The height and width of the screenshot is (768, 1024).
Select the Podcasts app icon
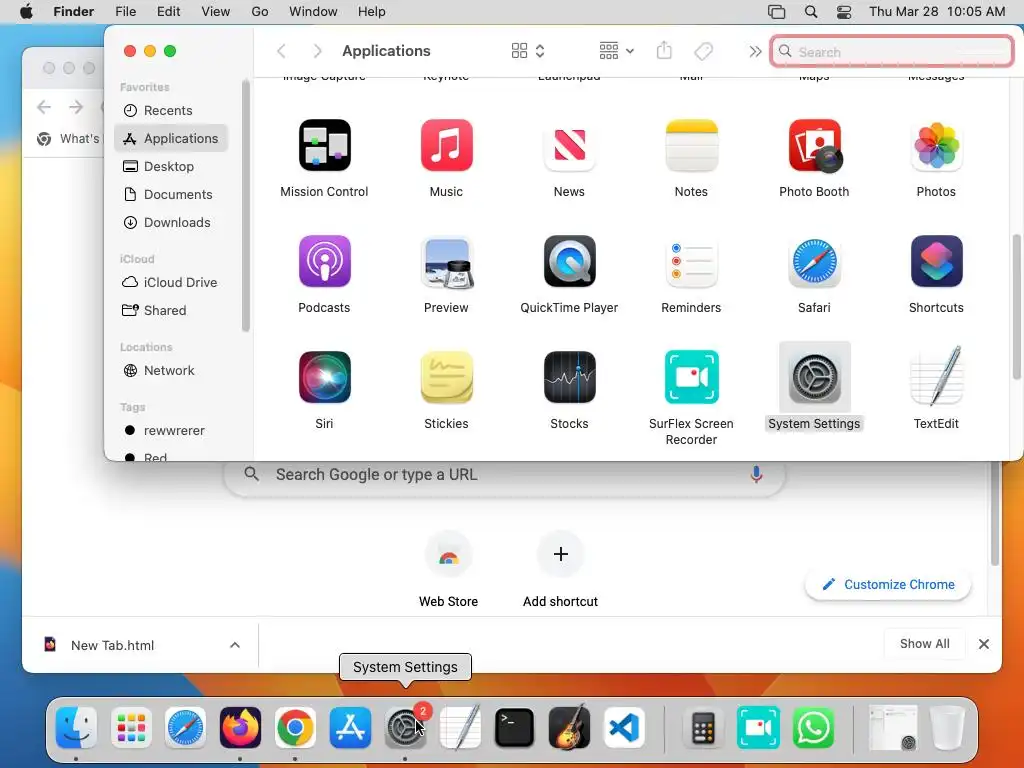[325, 261]
